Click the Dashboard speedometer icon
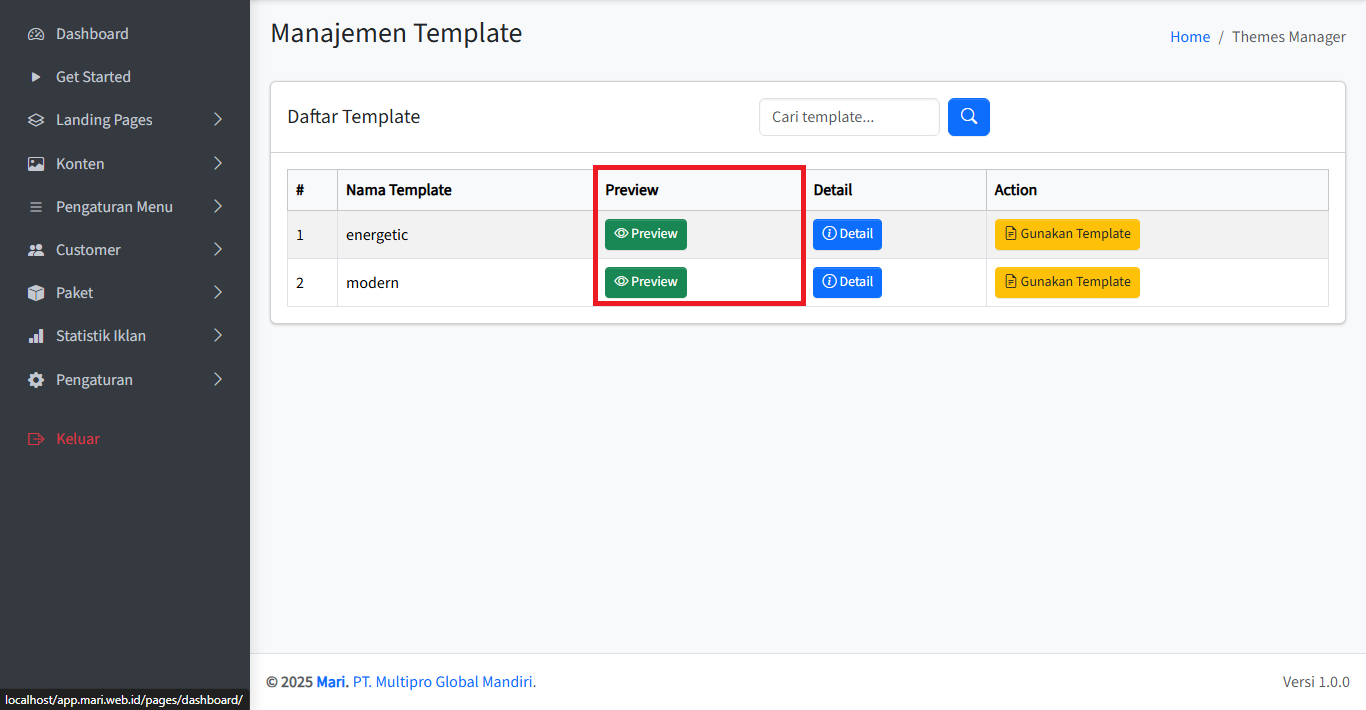Image resolution: width=1366 pixels, height=710 pixels. click(36, 34)
